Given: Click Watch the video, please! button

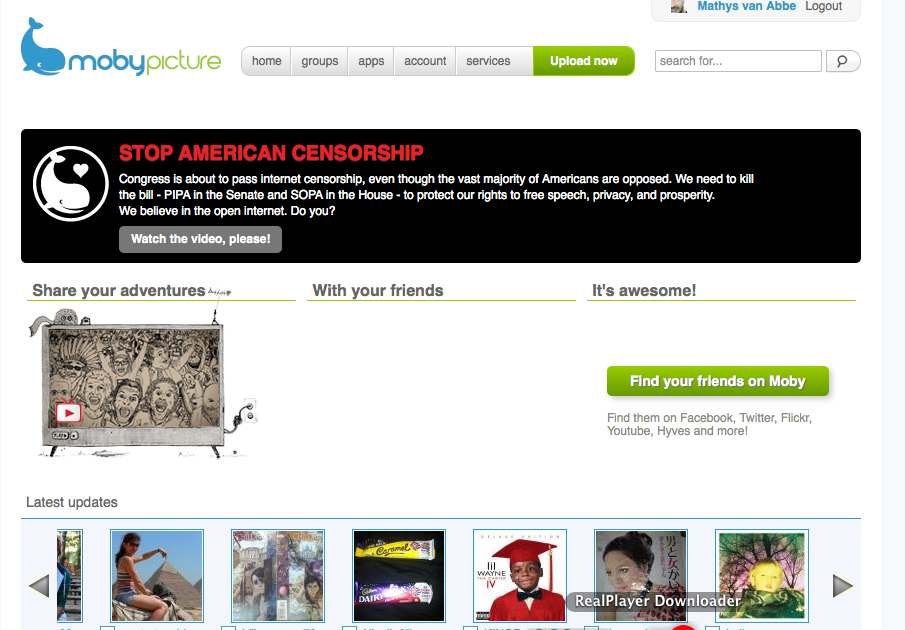Looking at the screenshot, I should pyautogui.click(x=200, y=239).
